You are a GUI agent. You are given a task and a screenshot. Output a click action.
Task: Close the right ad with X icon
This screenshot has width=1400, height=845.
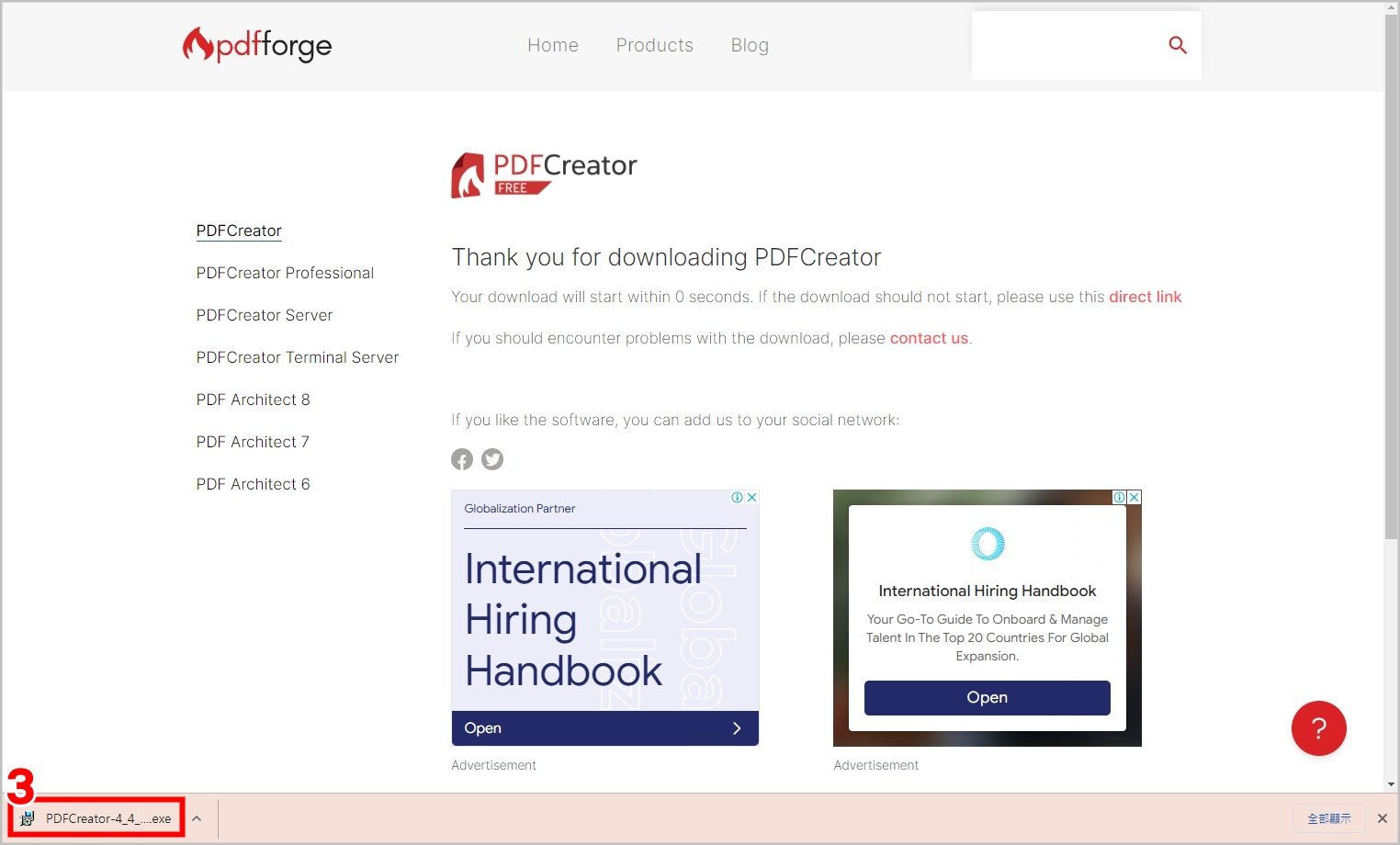click(x=1135, y=497)
